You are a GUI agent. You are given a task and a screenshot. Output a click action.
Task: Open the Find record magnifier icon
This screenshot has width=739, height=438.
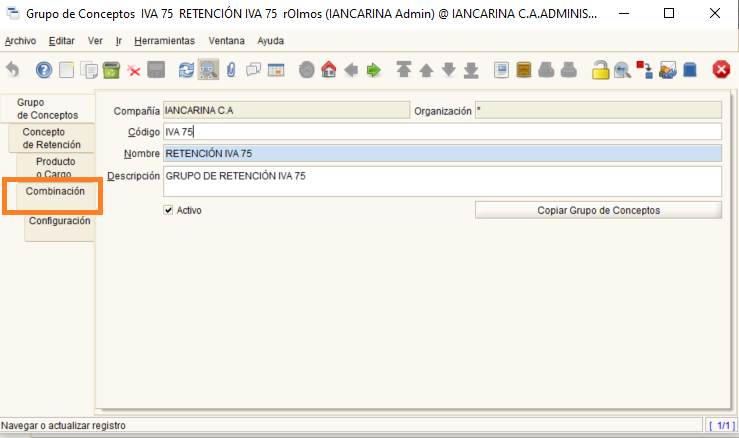[208, 70]
